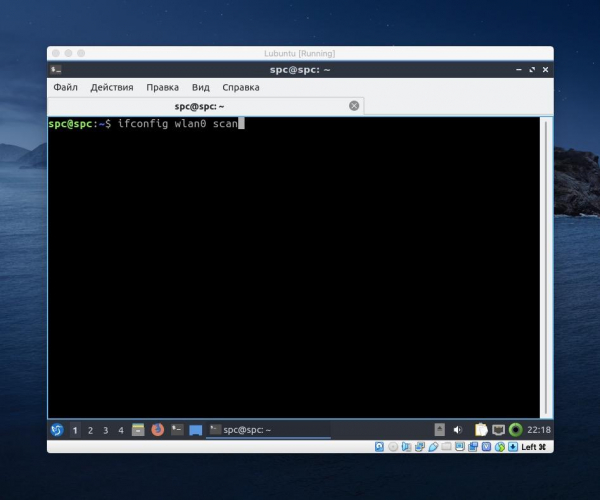The height and width of the screenshot is (500, 600).
Task: Click the spc@spc: ~ taskbar window button
Action: click(268, 430)
